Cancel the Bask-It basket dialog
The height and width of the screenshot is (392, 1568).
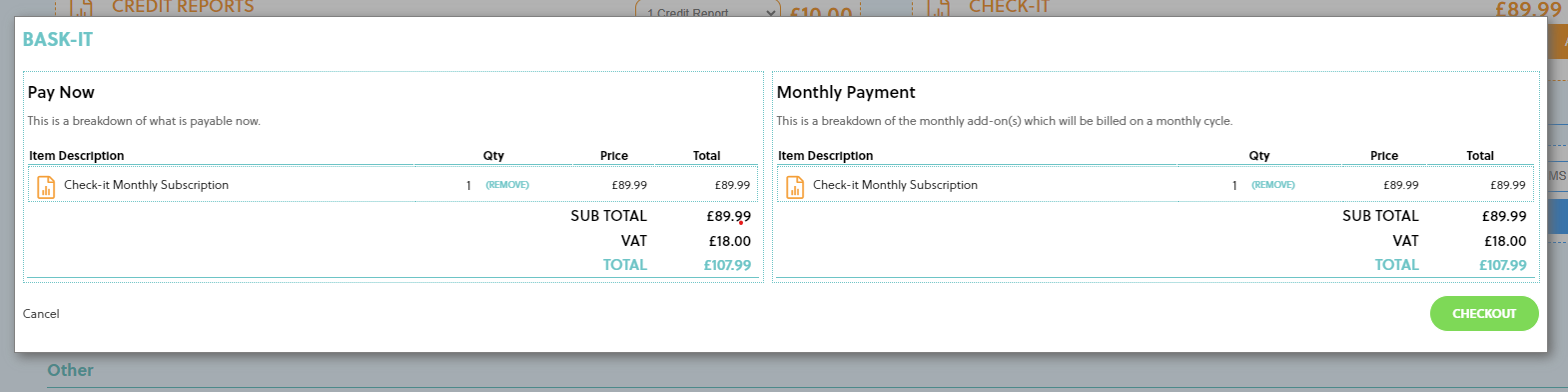(x=41, y=314)
